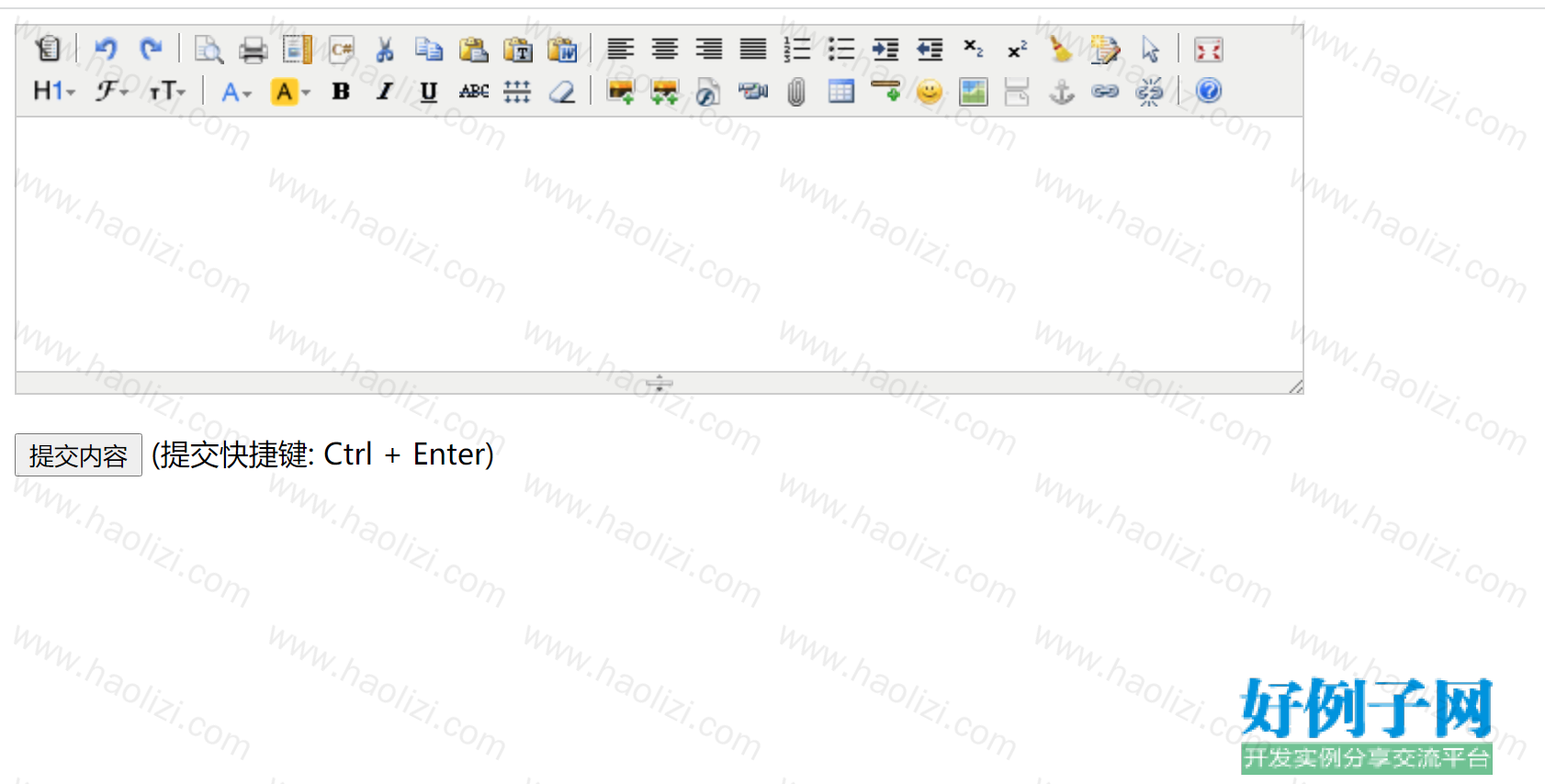Apply subscript formatting
Viewport: 1545px width, 784px height.
[974, 49]
